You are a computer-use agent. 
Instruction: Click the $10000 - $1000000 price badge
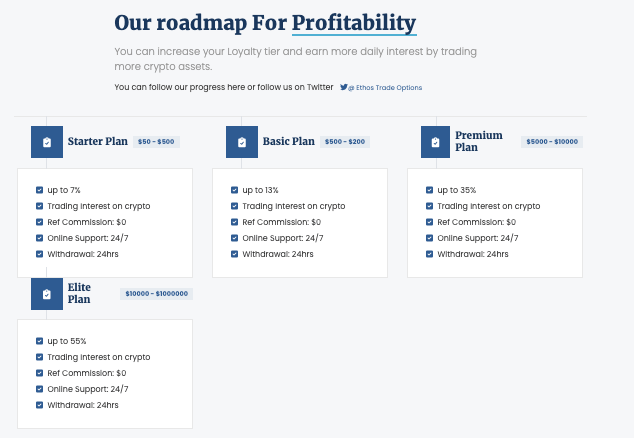pyautogui.click(x=156, y=294)
